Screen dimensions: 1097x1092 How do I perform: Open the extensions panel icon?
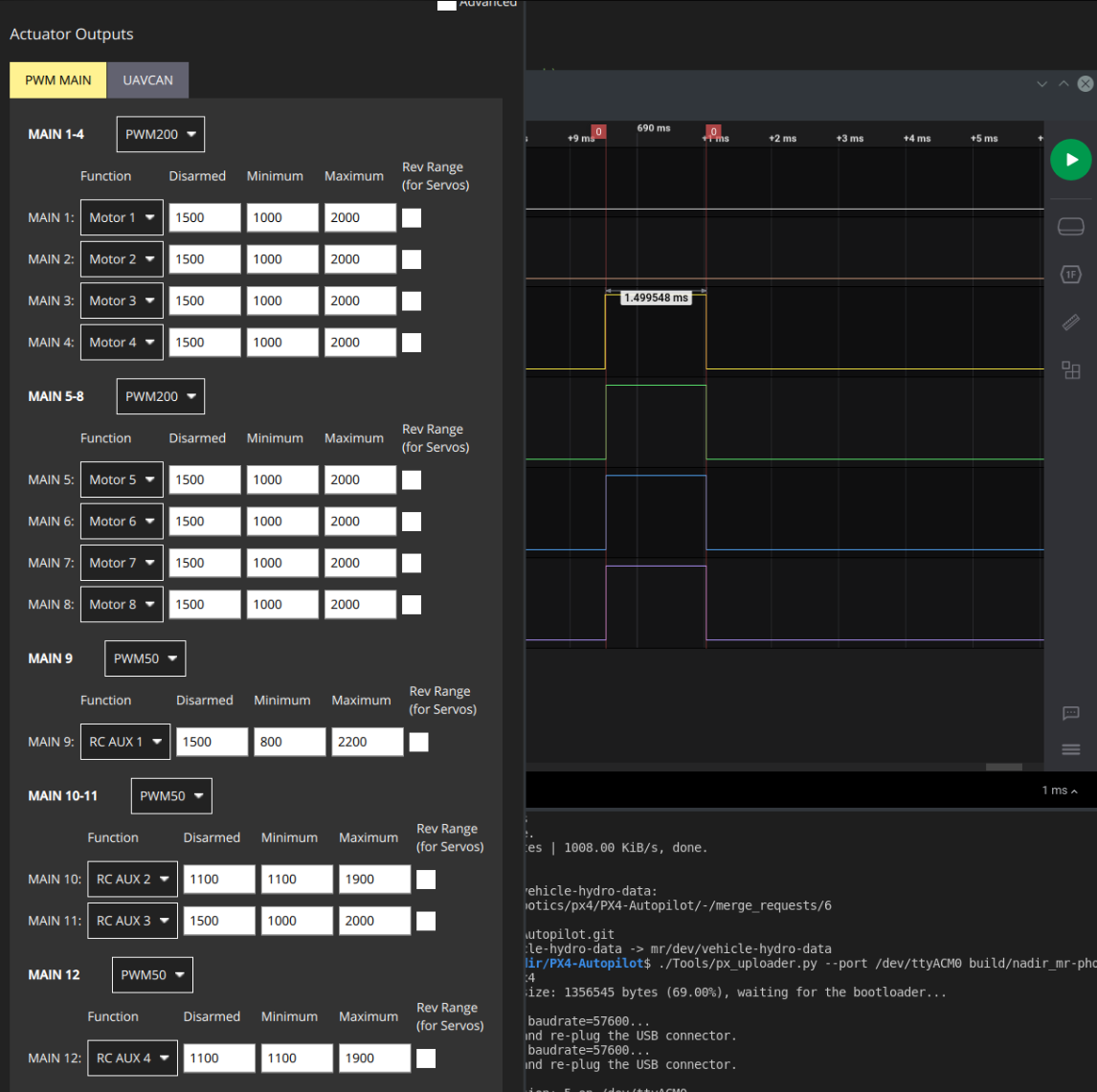pyautogui.click(x=1070, y=370)
